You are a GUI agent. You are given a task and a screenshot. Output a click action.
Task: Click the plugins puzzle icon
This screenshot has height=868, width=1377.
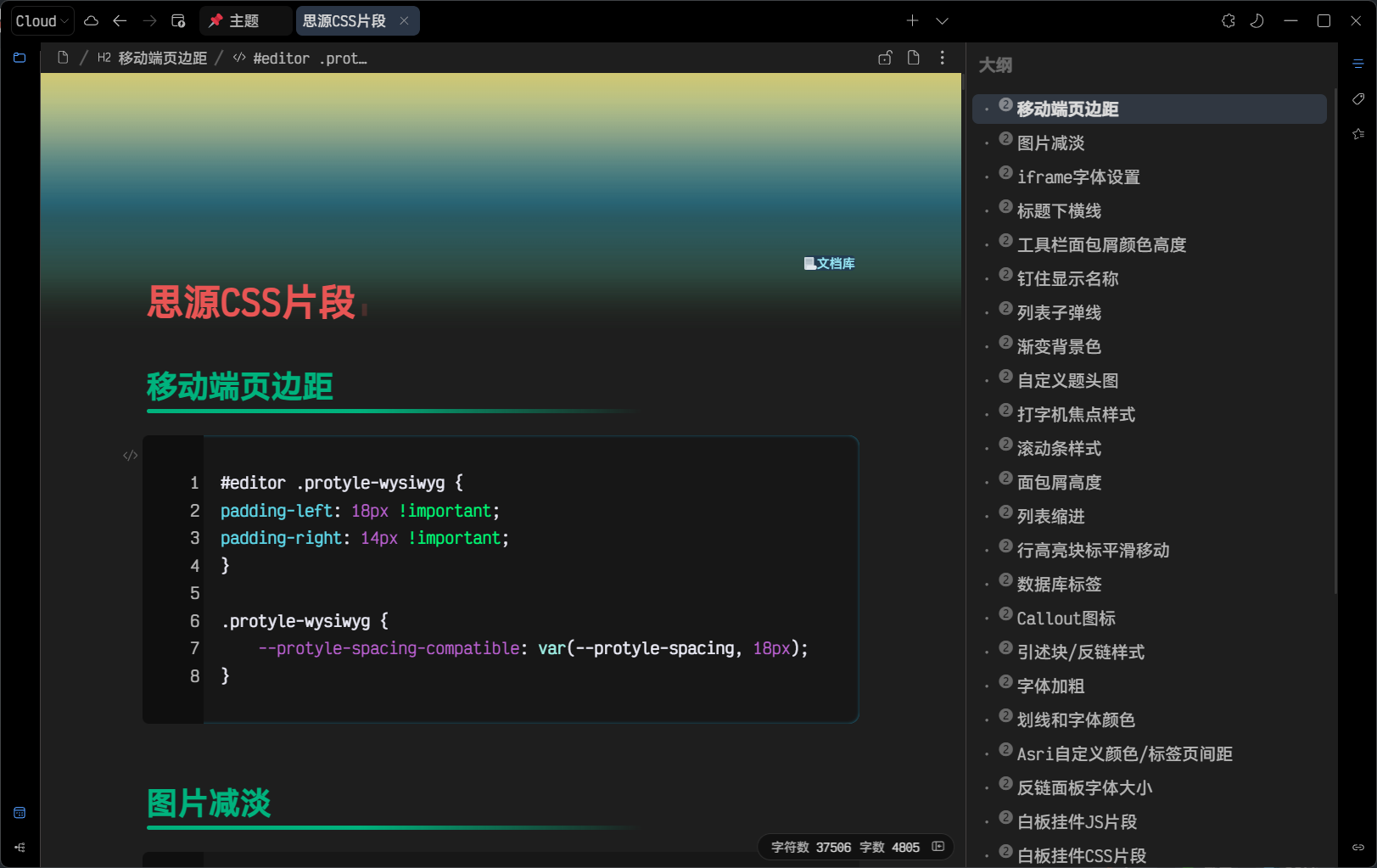1228,20
